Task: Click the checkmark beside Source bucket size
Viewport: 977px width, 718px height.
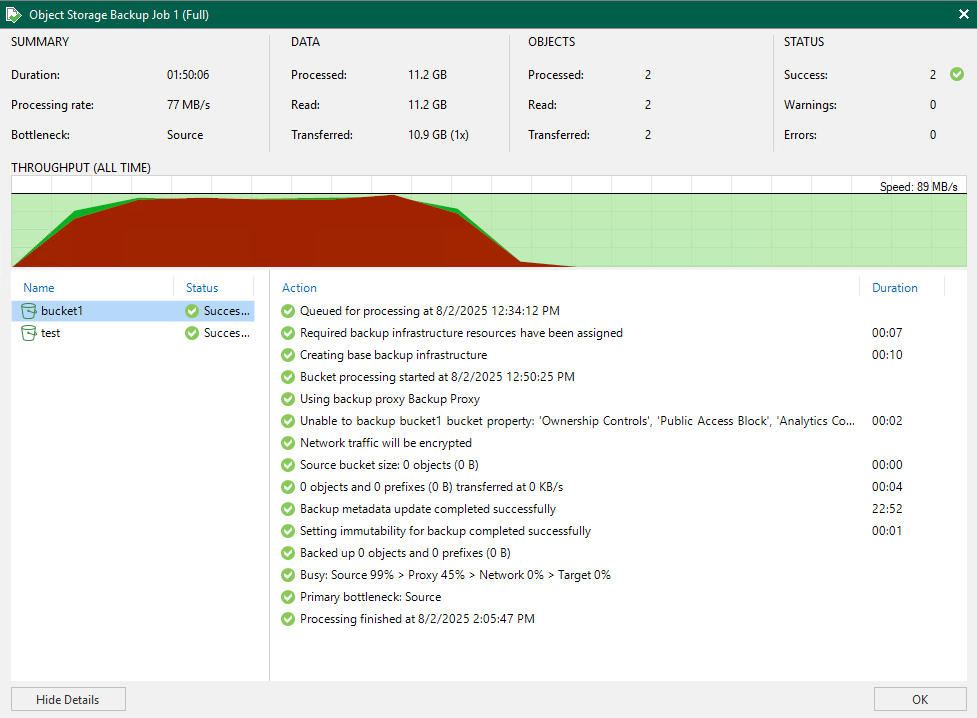Action: click(x=288, y=465)
